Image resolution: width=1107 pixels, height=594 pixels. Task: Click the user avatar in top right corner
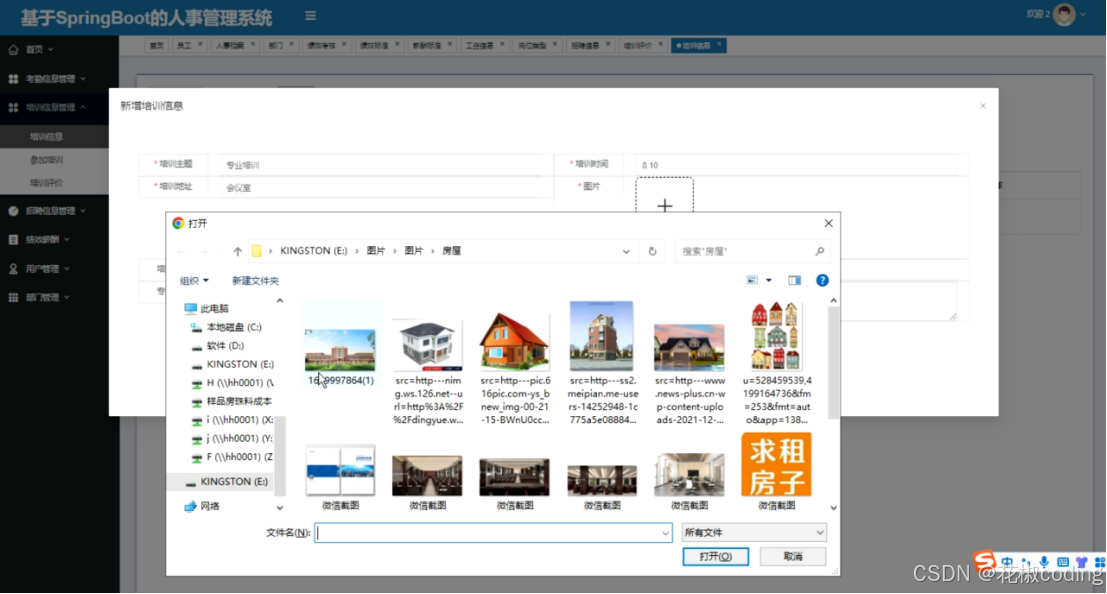click(1062, 15)
